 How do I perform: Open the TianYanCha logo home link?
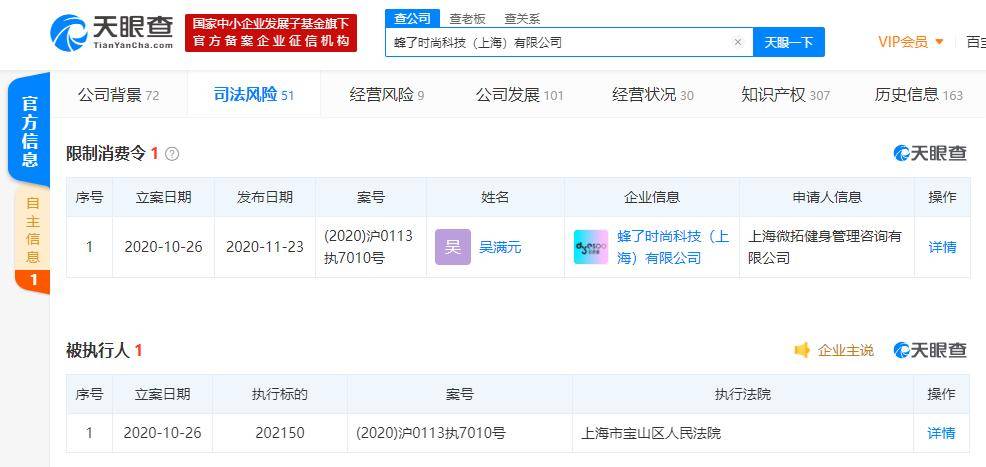(x=111, y=33)
